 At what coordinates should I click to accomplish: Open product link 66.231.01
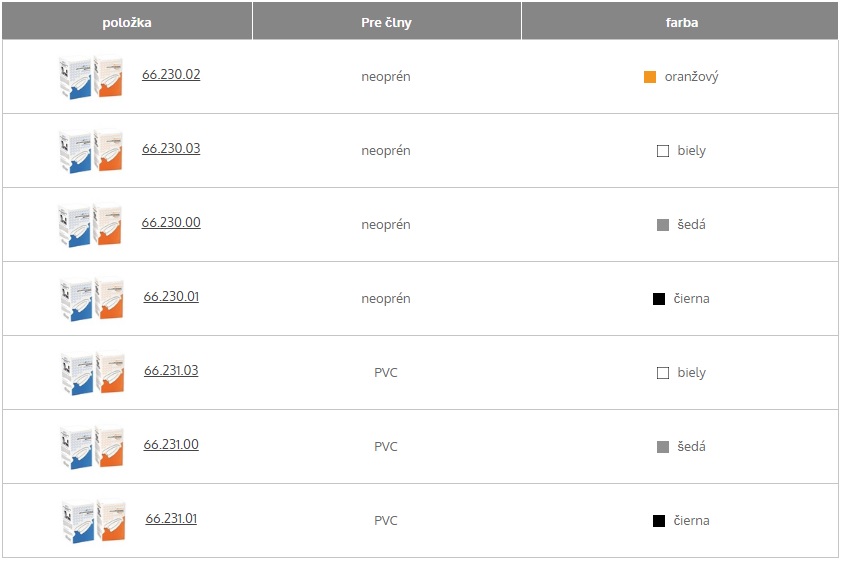[x=171, y=519]
